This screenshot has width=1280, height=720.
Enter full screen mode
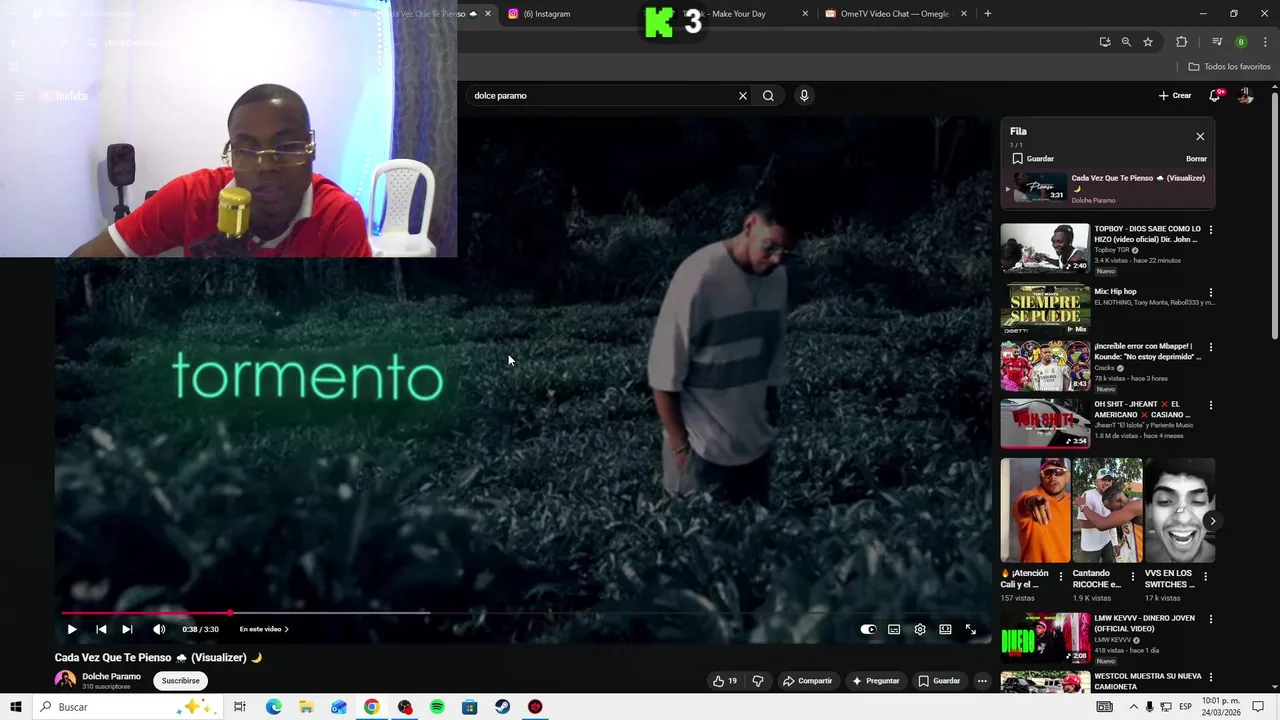click(970, 629)
